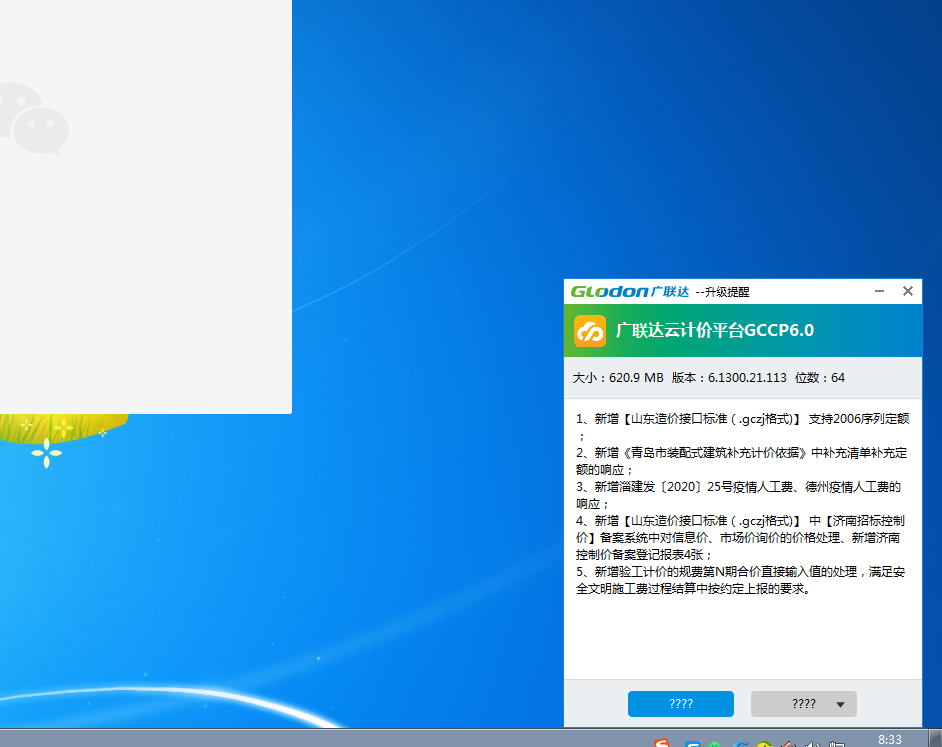Open the dropdown arrow on the grey ???? button
942x747 pixels.
pos(840,704)
